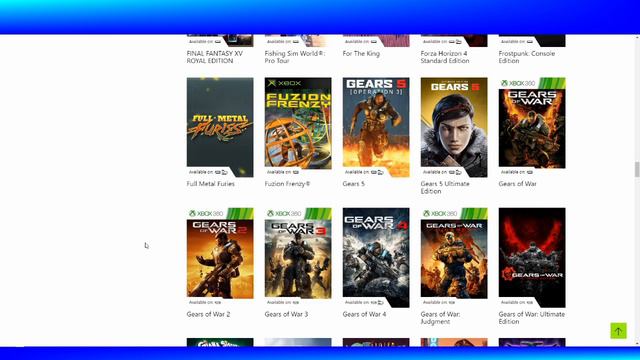Open the Fishing Sim World: Pro Tour link
The height and width of the screenshot is (360, 640).
pos(295,57)
